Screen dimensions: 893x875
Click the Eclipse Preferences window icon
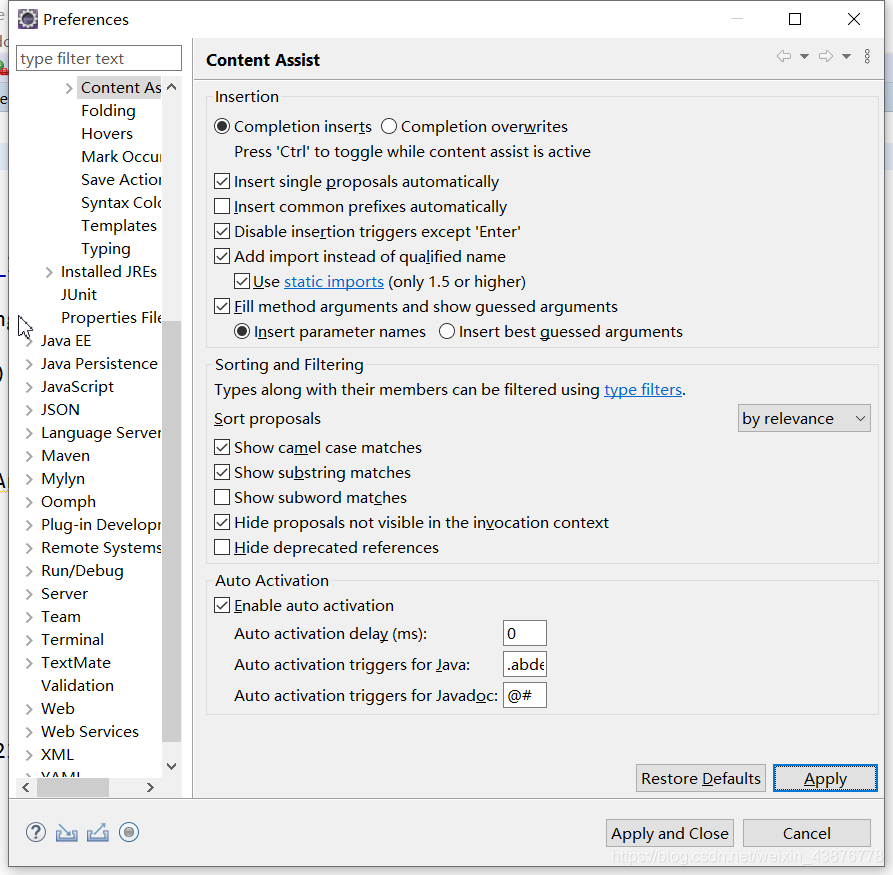tap(27, 19)
